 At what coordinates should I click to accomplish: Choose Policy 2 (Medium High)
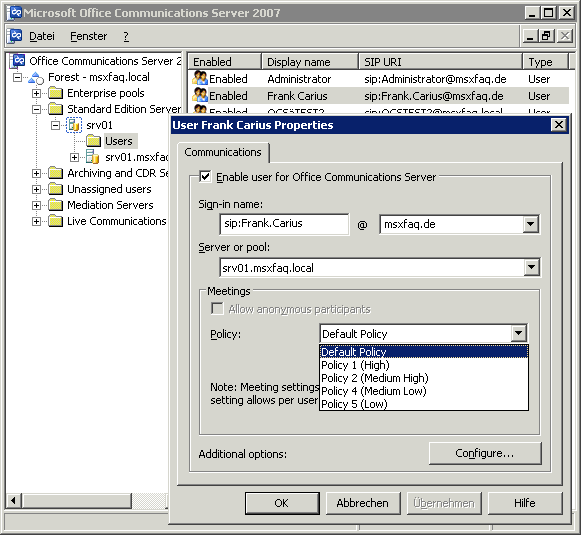[x=424, y=378]
